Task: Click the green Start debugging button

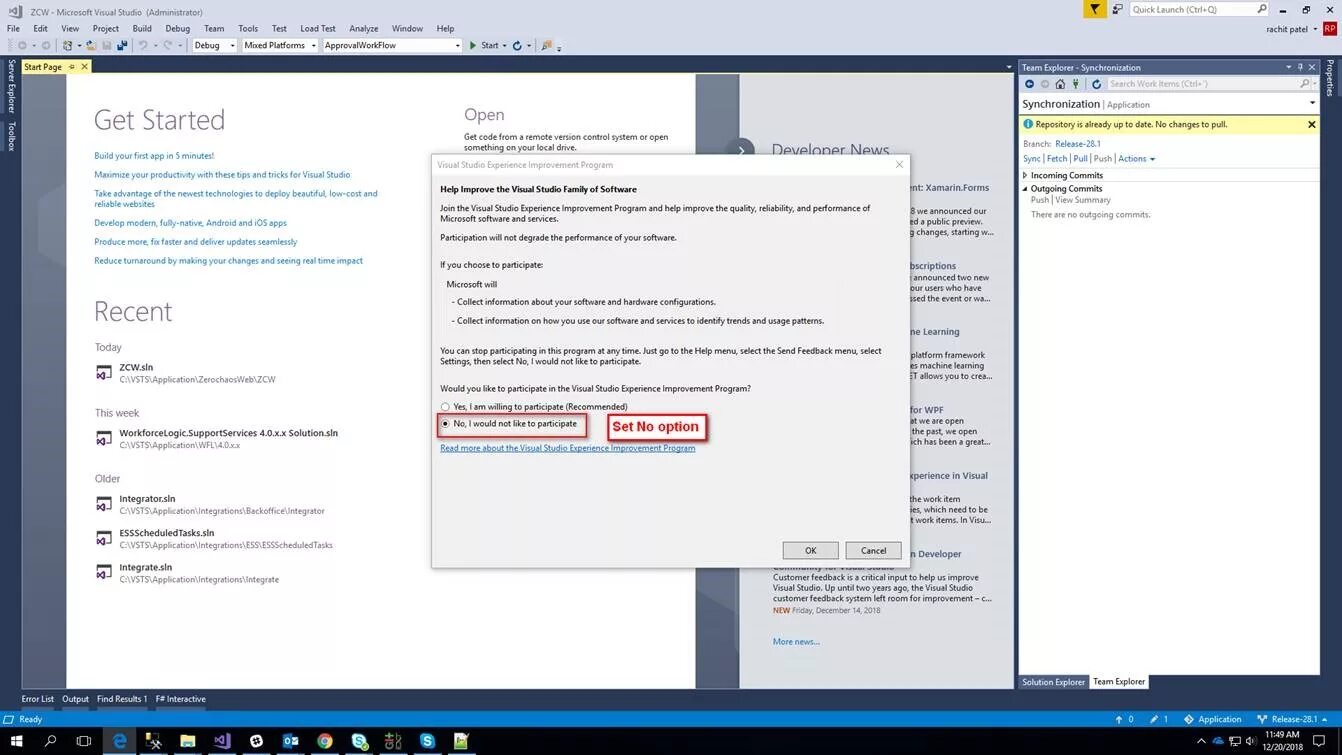Action: point(484,45)
